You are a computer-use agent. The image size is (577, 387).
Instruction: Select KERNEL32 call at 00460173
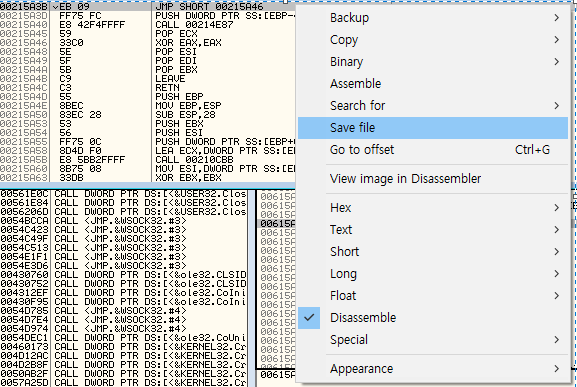coord(123,347)
